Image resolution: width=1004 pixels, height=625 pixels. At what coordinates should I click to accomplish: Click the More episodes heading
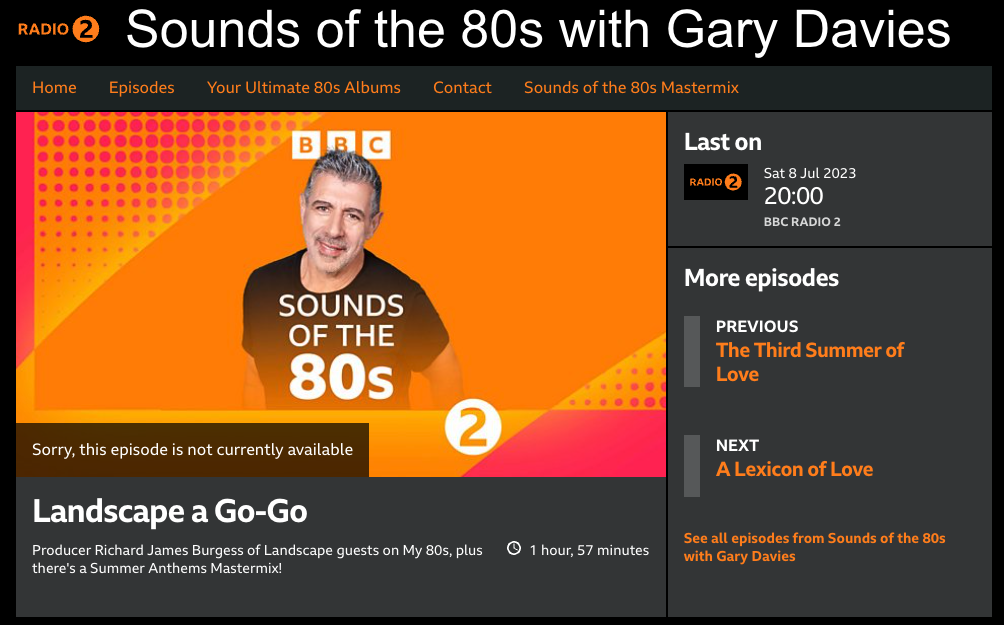click(761, 278)
